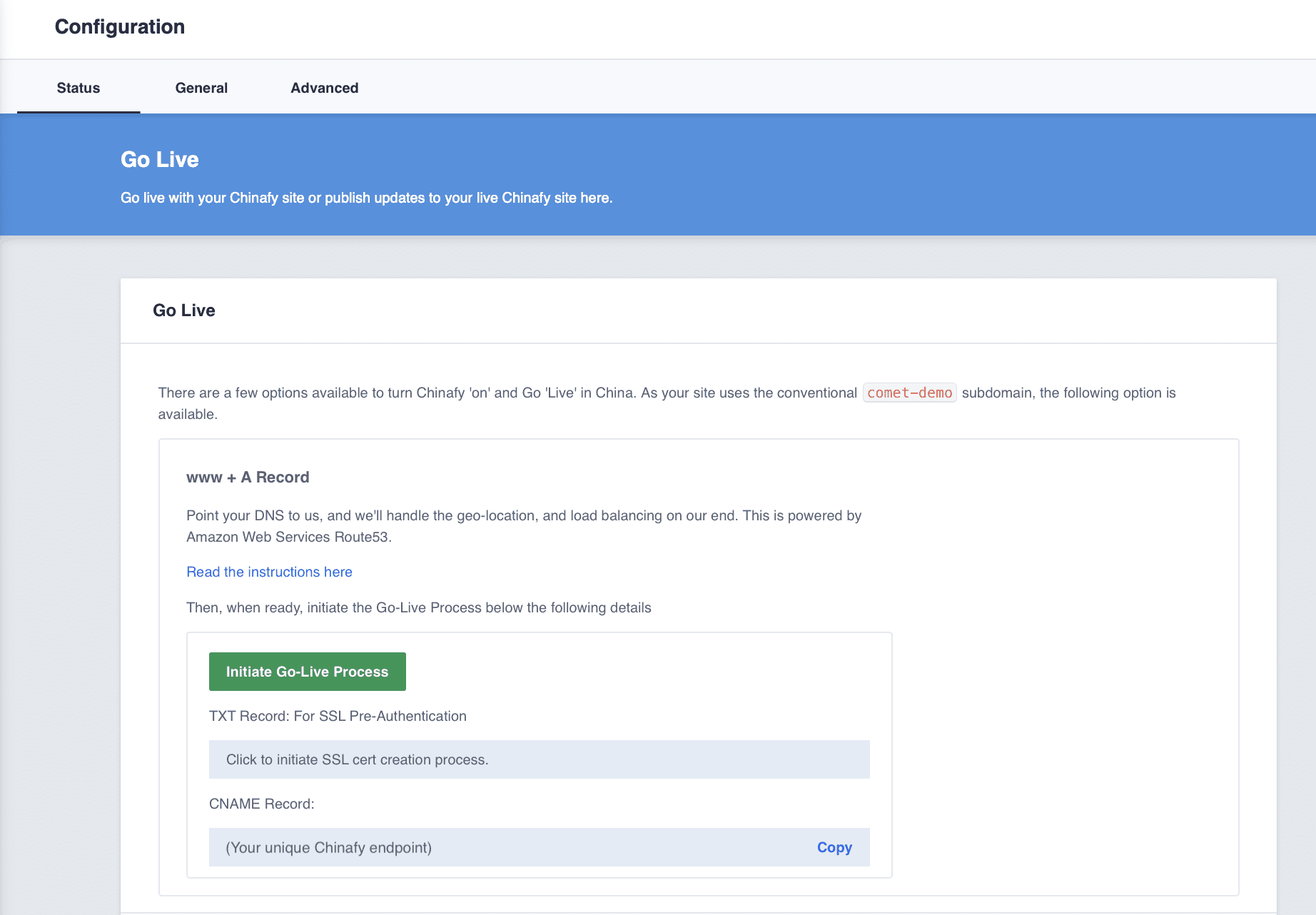Copy the CNAME record endpoint
1316x915 pixels.
[x=834, y=847]
